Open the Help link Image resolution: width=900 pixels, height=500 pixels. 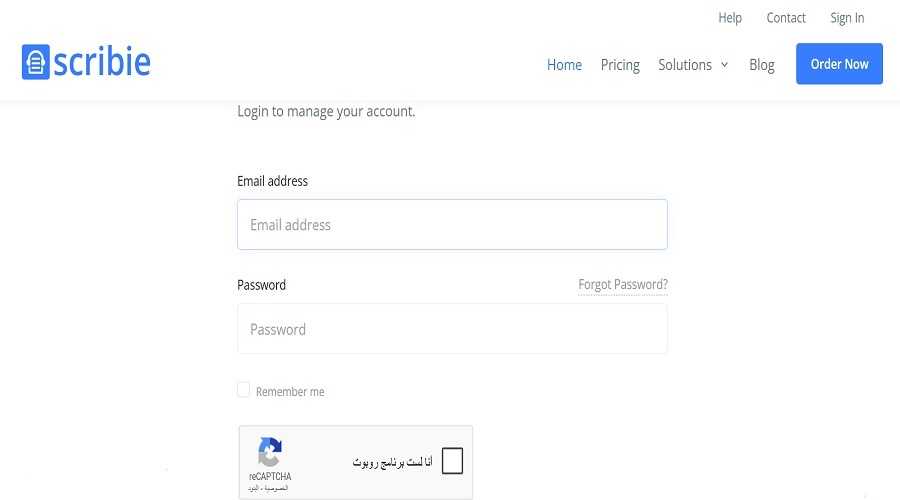click(x=730, y=18)
